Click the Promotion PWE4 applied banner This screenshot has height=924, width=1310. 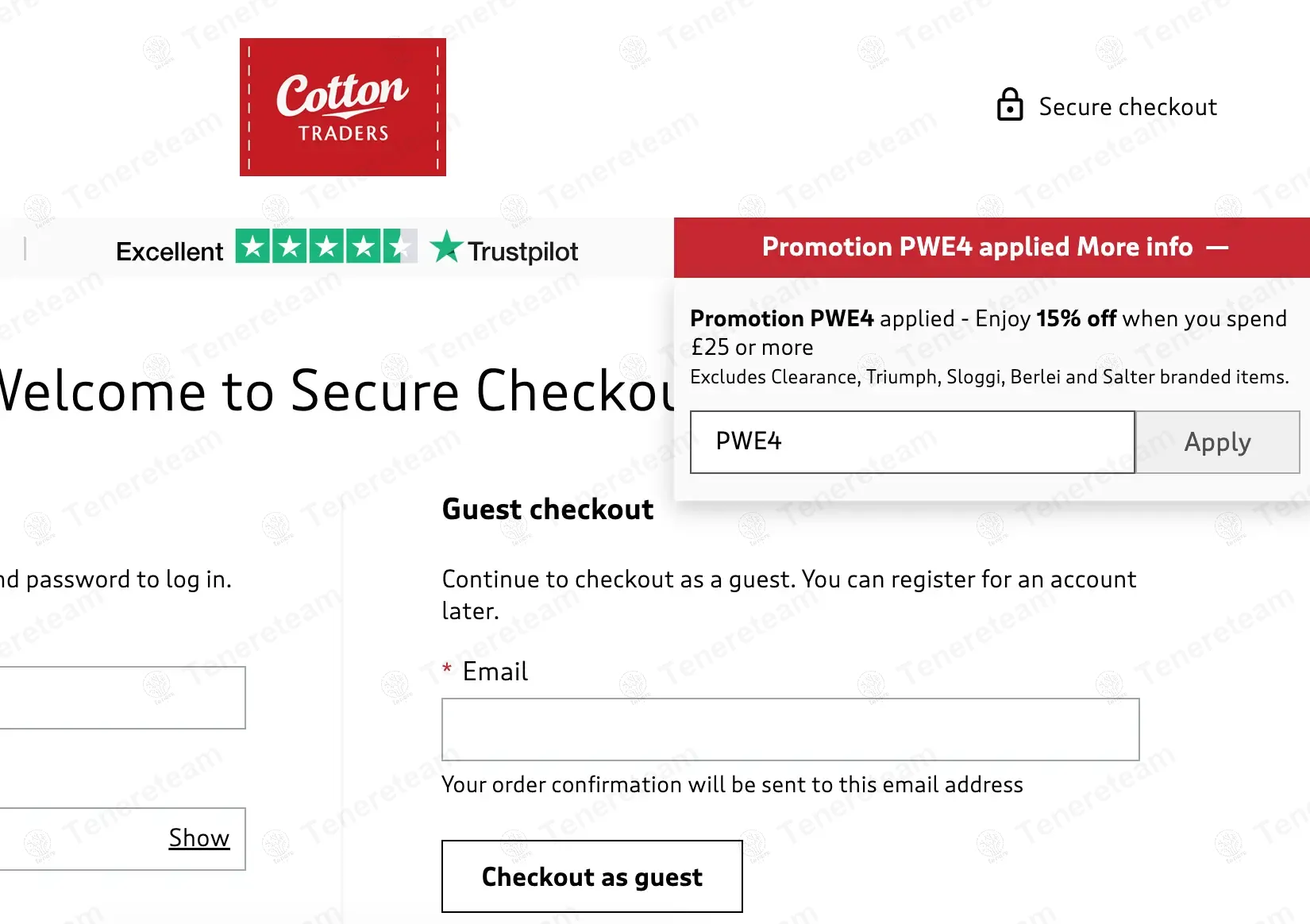(x=977, y=248)
